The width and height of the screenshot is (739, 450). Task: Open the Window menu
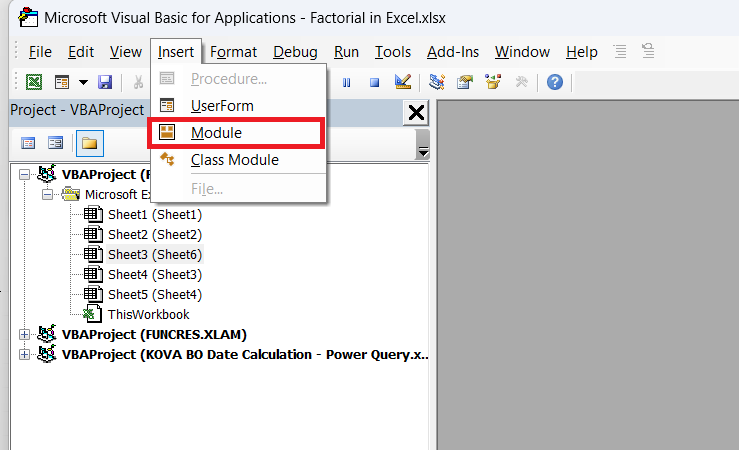522,52
